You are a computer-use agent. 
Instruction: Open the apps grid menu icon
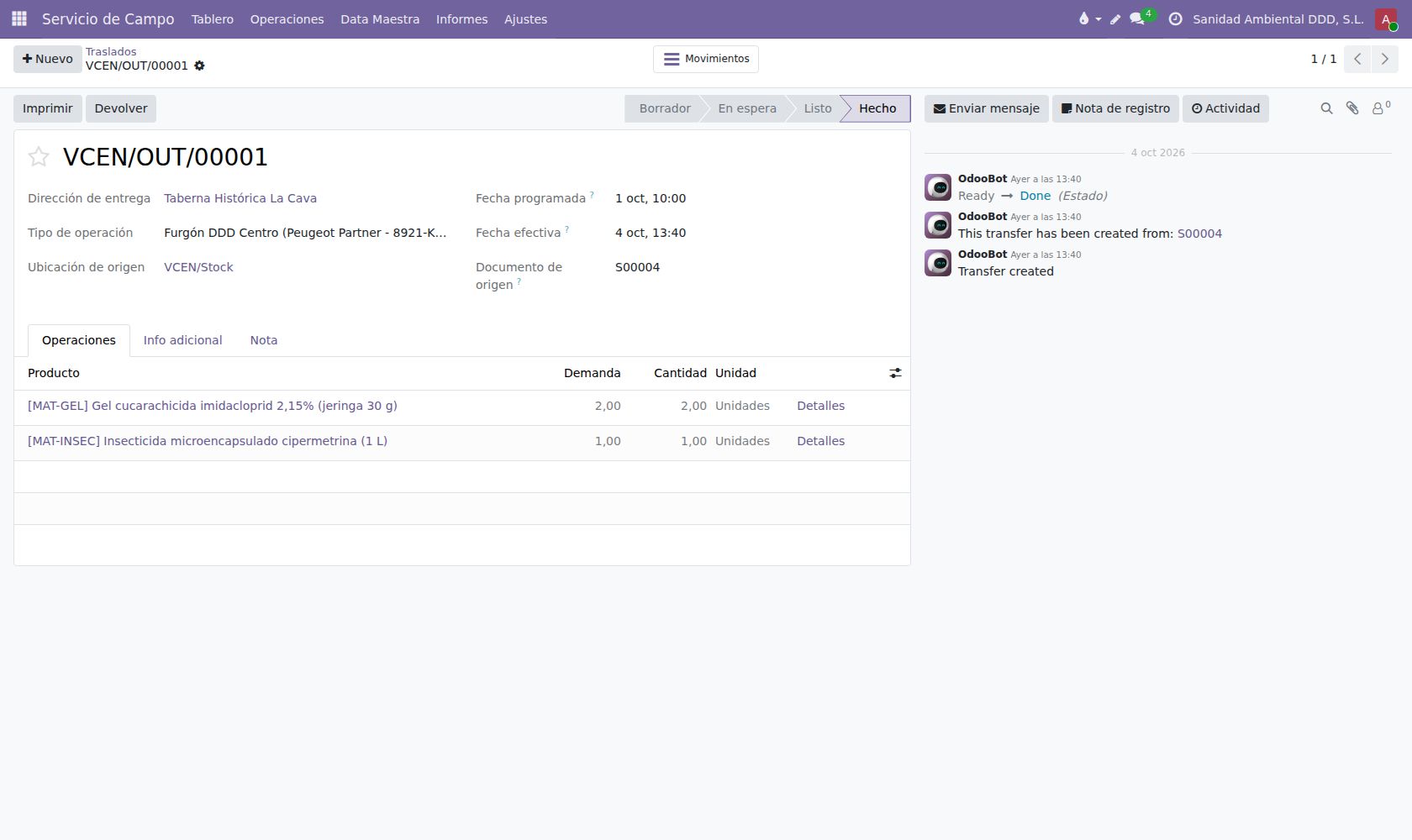[18, 18]
